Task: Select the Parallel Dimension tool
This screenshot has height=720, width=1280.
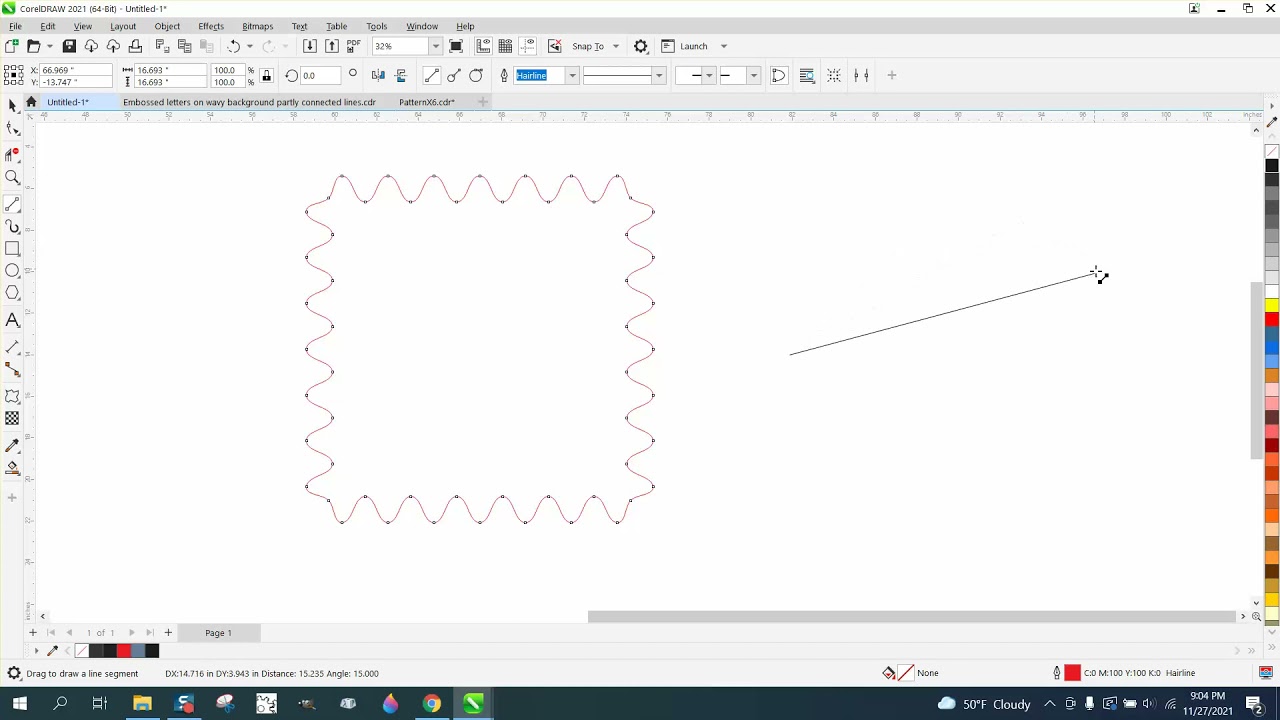Action: 12,347
